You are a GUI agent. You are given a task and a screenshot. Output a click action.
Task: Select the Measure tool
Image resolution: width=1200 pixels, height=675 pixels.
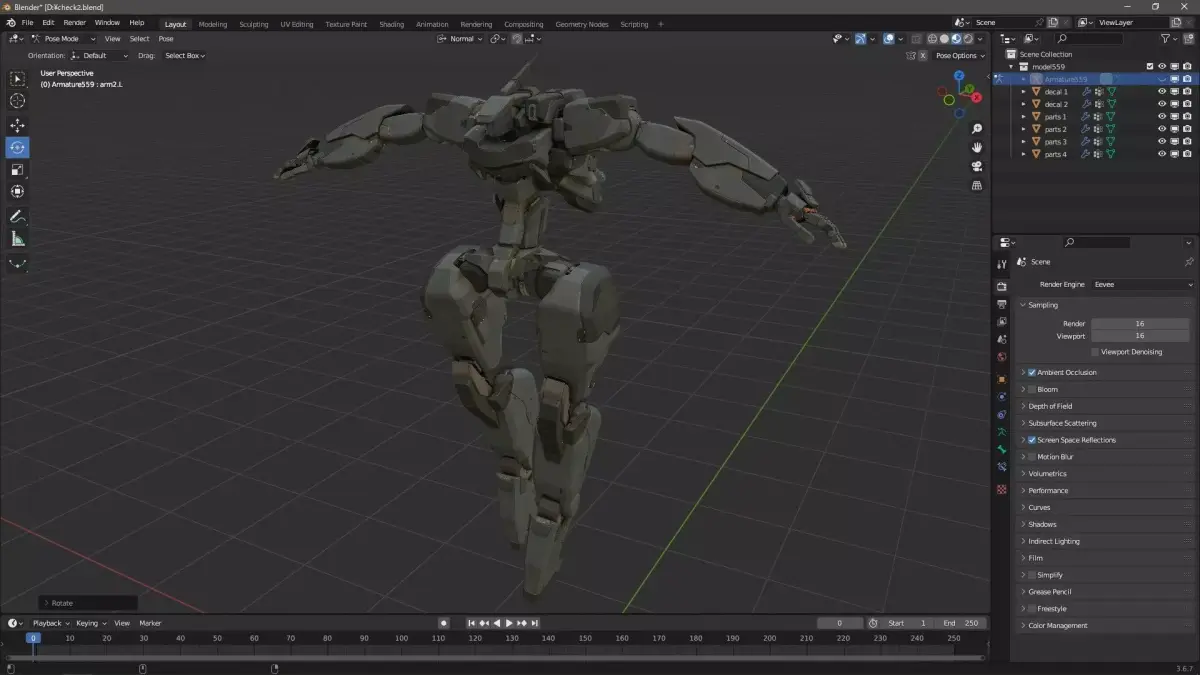pyautogui.click(x=18, y=239)
